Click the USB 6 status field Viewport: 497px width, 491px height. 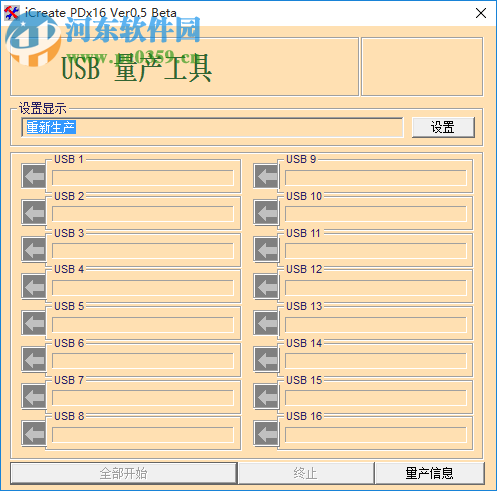point(143,361)
